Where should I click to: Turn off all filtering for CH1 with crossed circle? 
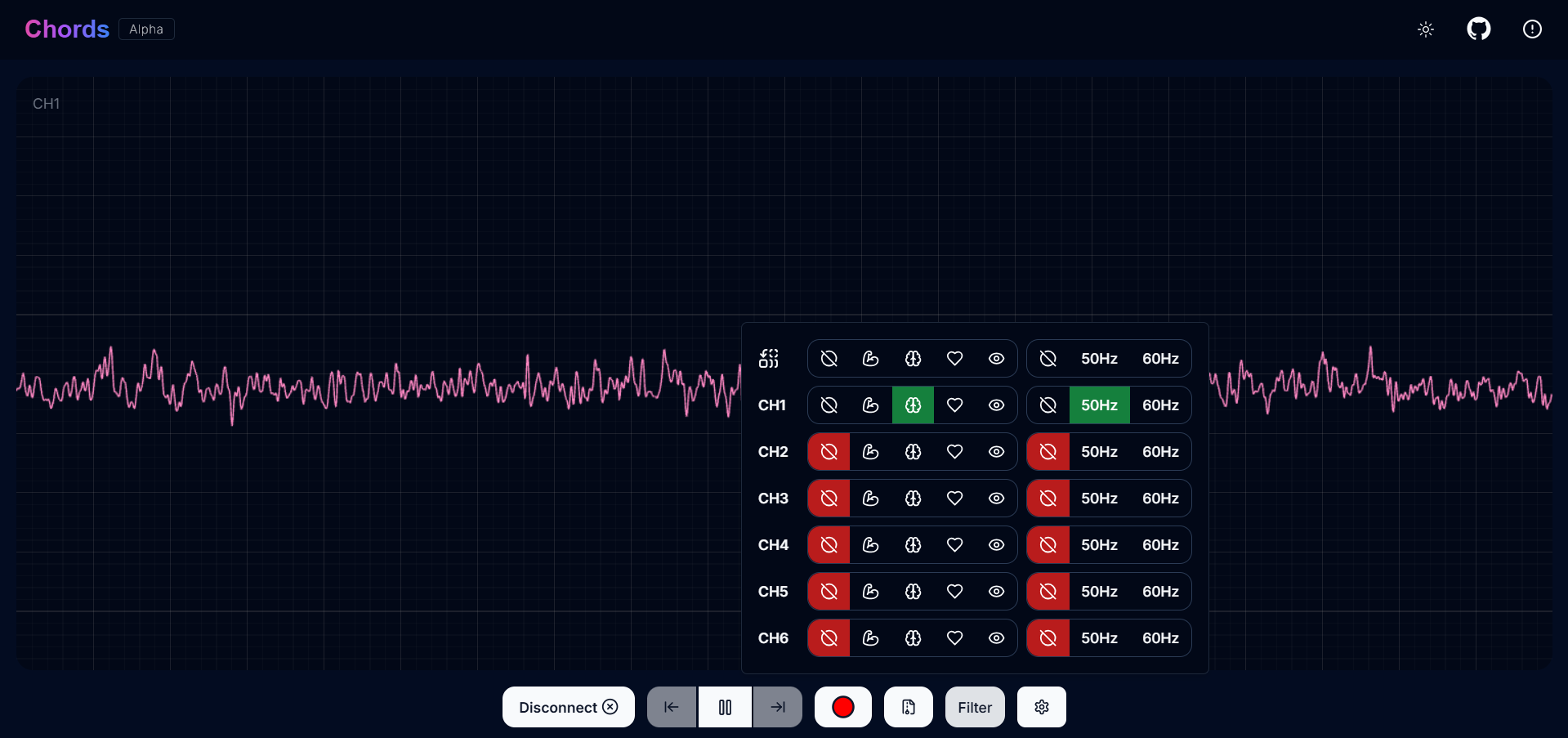829,405
